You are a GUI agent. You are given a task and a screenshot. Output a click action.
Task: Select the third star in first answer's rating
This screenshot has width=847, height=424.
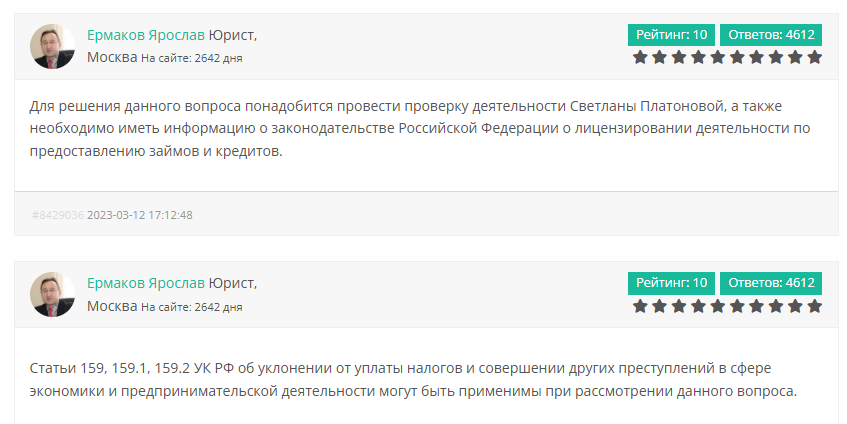pyautogui.click(x=679, y=57)
